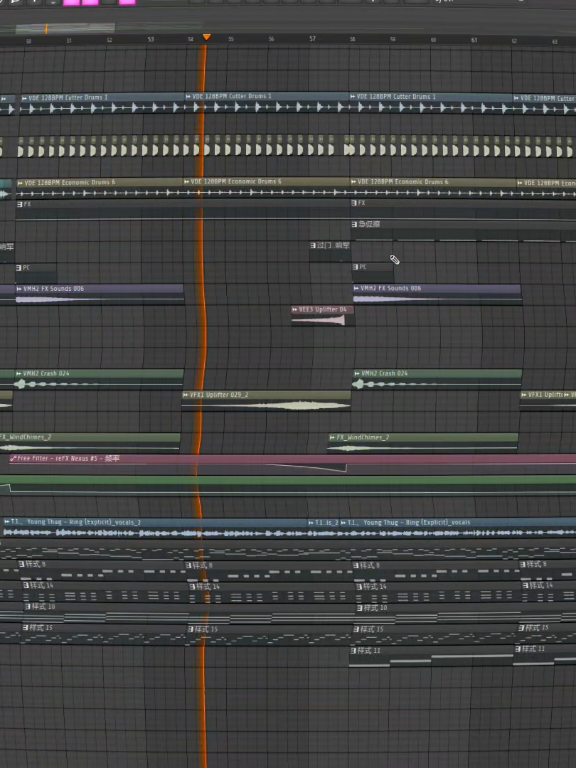Image resolution: width=576 pixels, height=768 pixels.
Task: Select VDE 128BPM Cutter Drums 1 clip at bar 50
Action: coord(102,104)
